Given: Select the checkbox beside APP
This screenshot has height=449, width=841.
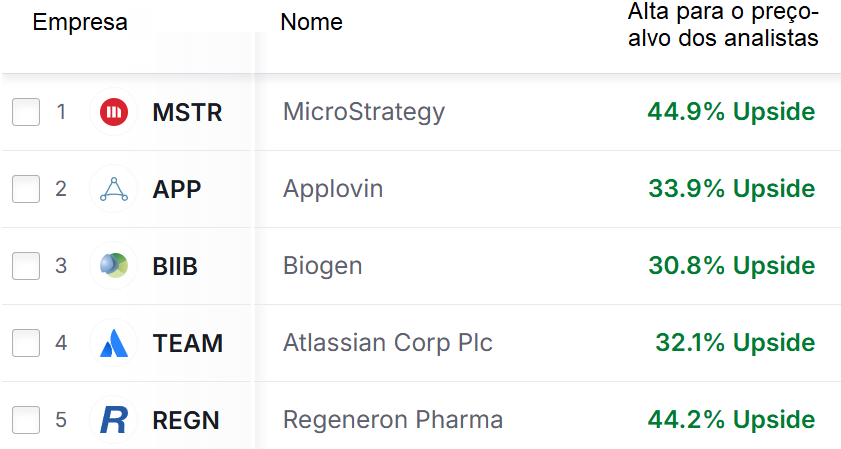Looking at the screenshot, I should pyautogui.click(x=26, y=189).
